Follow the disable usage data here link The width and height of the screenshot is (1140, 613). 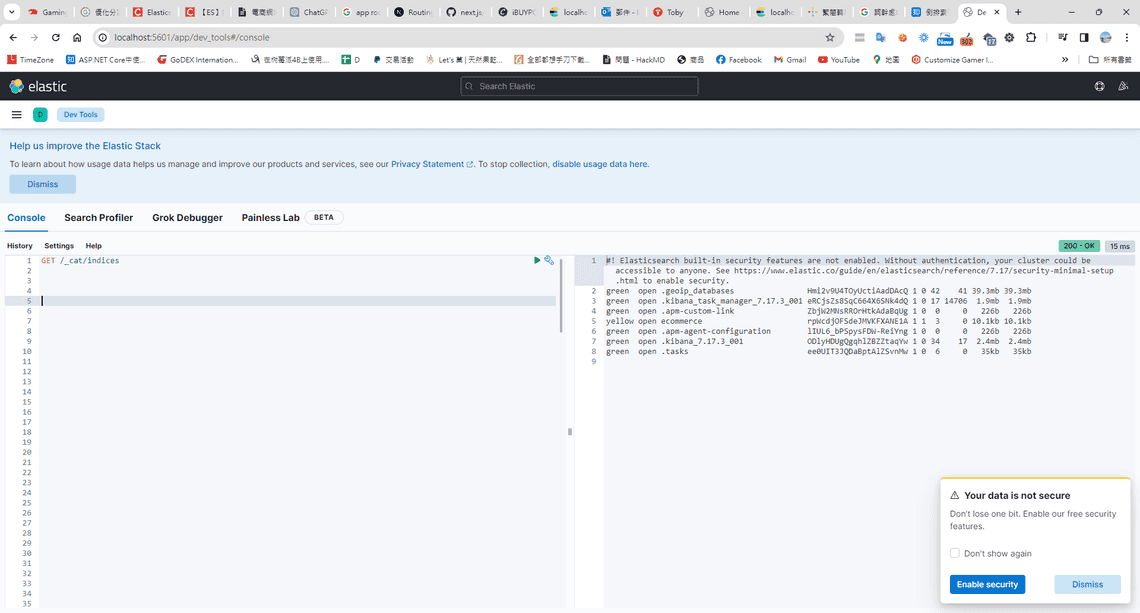[600, 164]
